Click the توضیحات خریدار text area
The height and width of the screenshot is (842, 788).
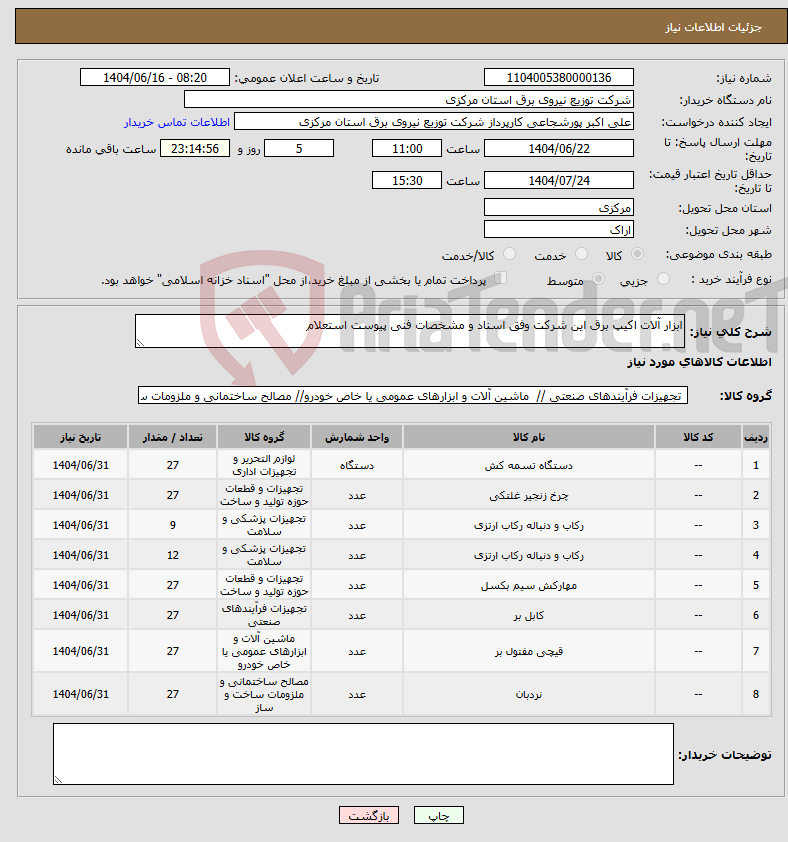363,754
